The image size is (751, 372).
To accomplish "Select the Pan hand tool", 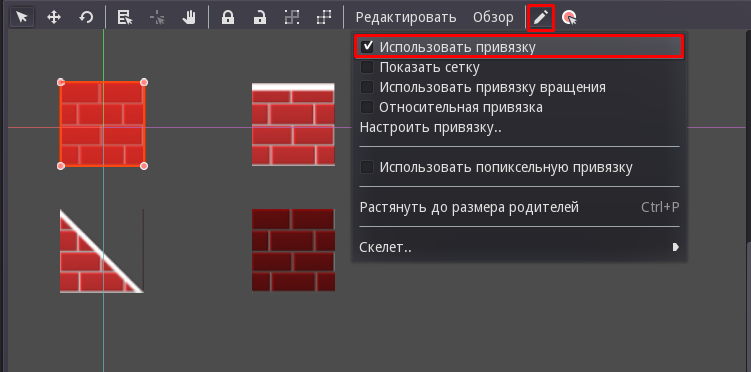I will coord(190,18).
